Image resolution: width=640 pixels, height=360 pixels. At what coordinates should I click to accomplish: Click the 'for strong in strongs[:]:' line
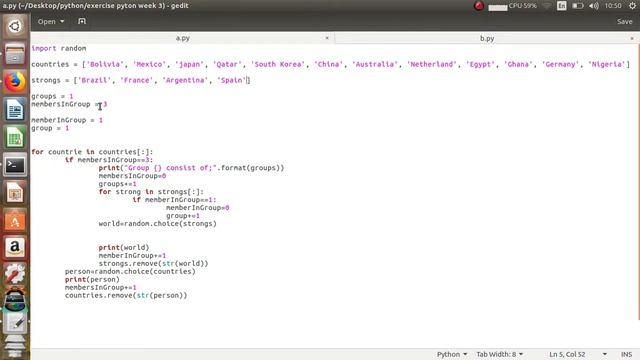coord(151,192)
